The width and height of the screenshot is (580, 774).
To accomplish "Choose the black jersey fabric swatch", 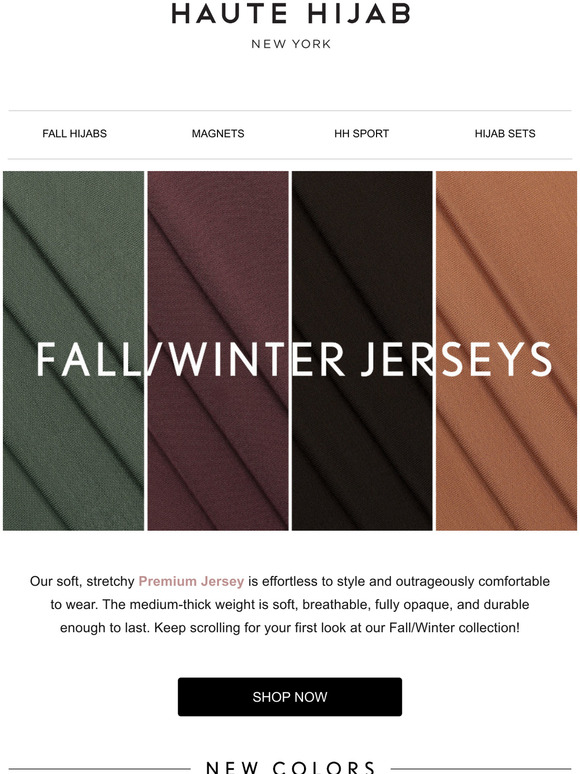I will [x=362, y=350].
